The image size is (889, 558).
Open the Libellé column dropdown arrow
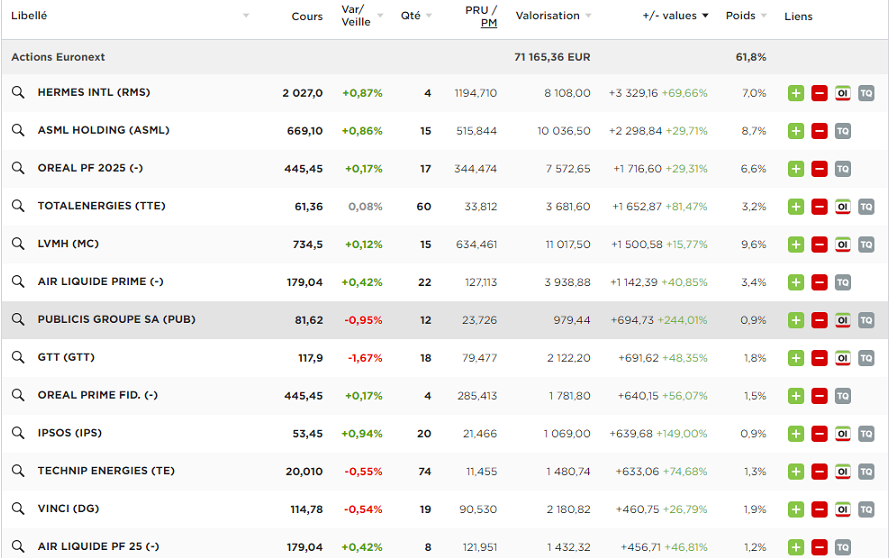click(x=246, y=16)
